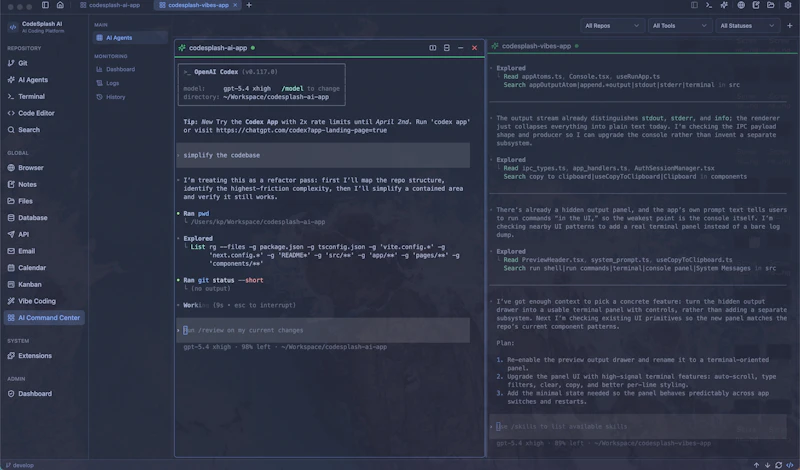Open the notes edit icon in top toolbar

756,5
